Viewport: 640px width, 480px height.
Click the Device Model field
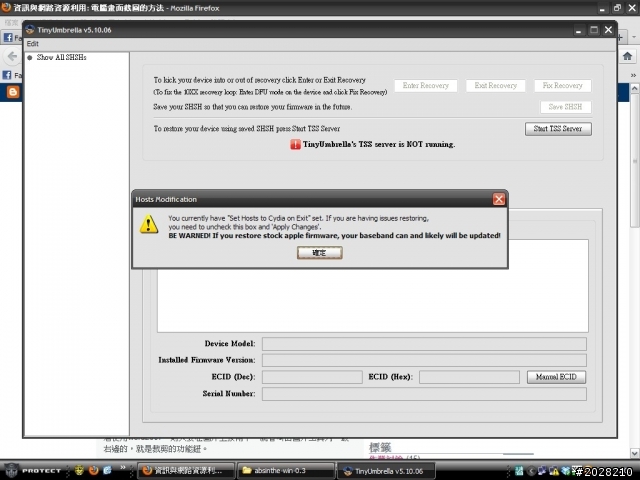[424, 344]
